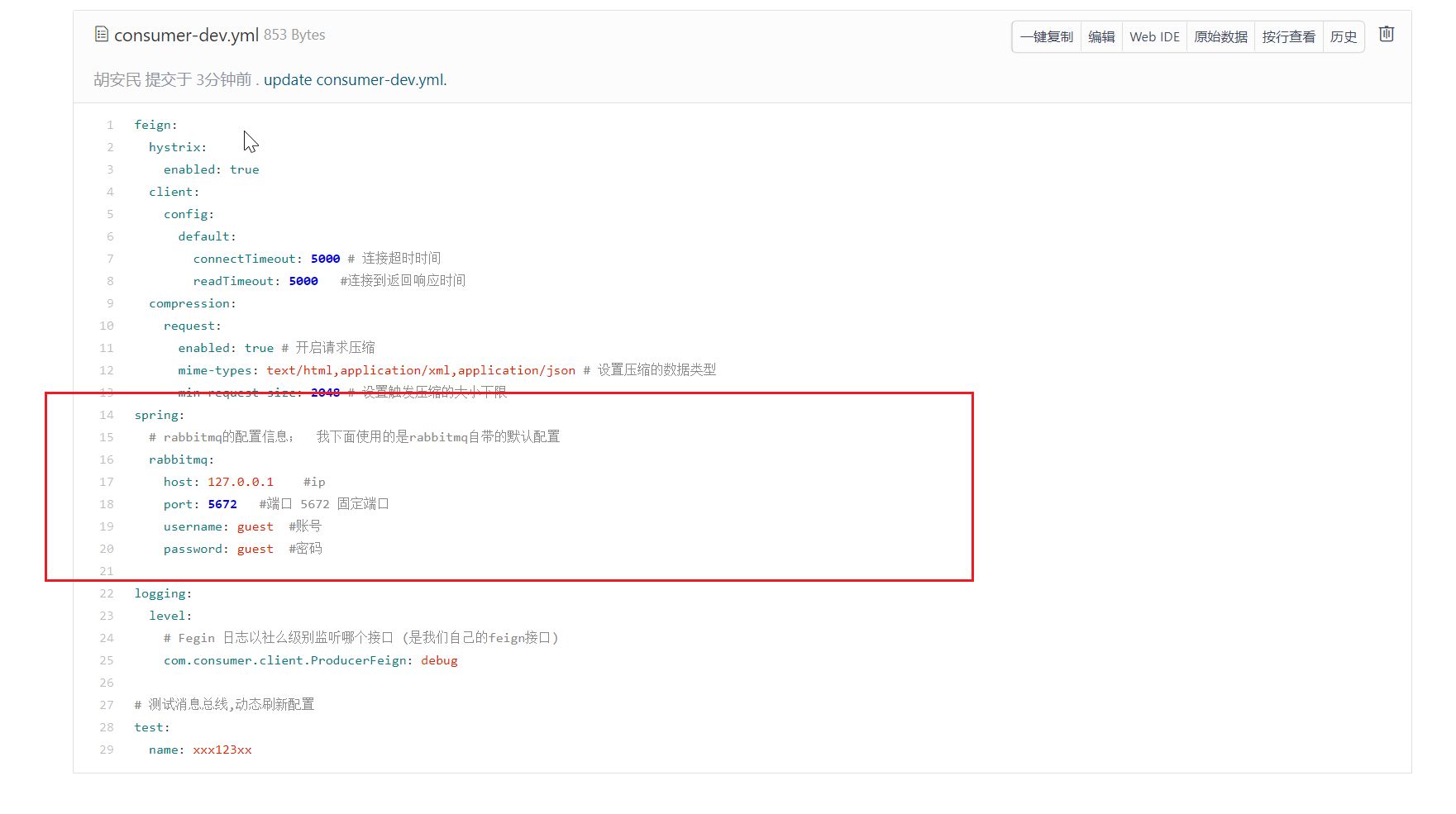Click the hystrix: key
The height and width of the screenshot is (814, 1456).
click(178, 147)
